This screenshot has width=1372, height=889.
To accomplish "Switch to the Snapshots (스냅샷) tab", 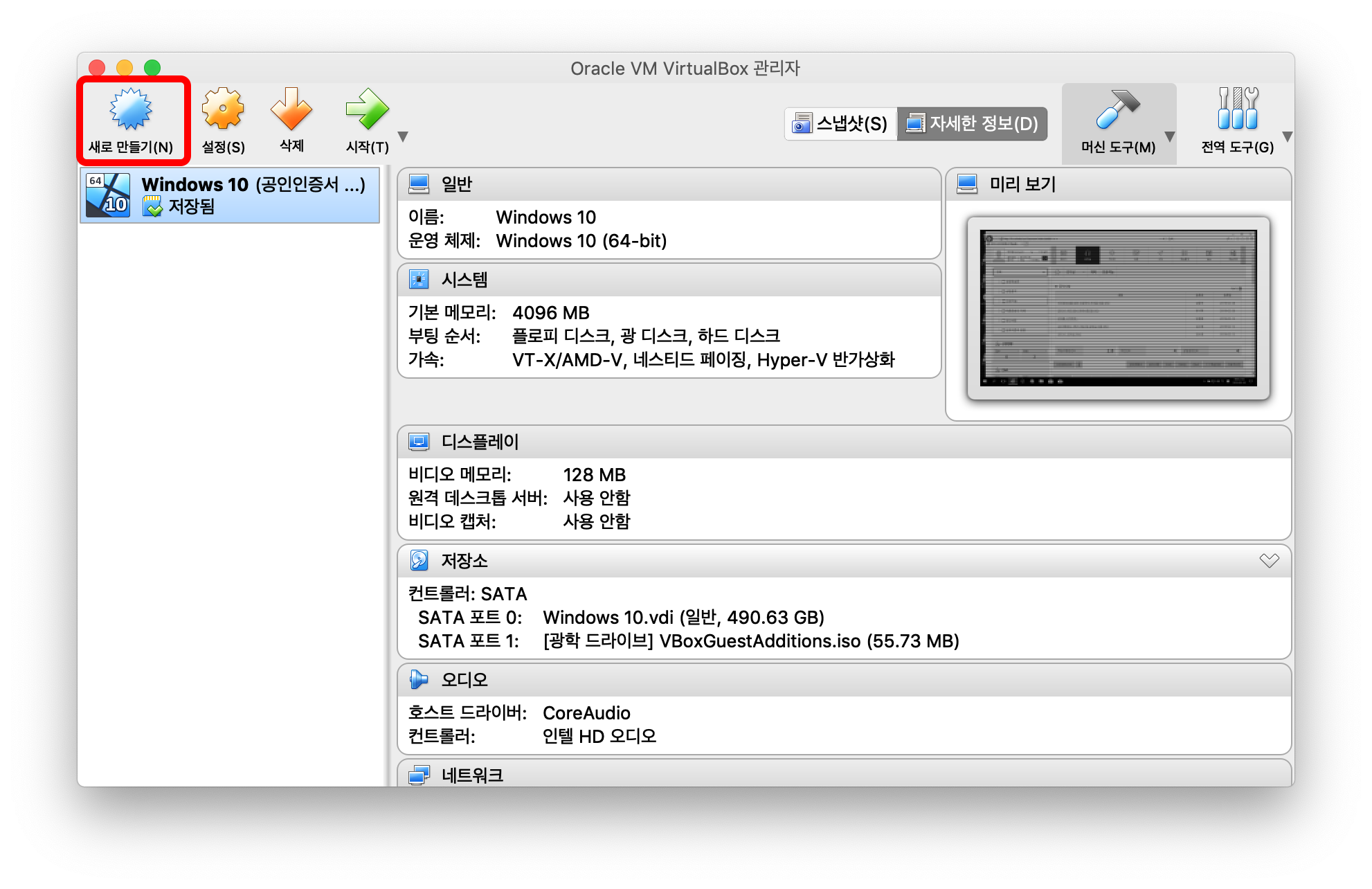I will click(840, 123).
